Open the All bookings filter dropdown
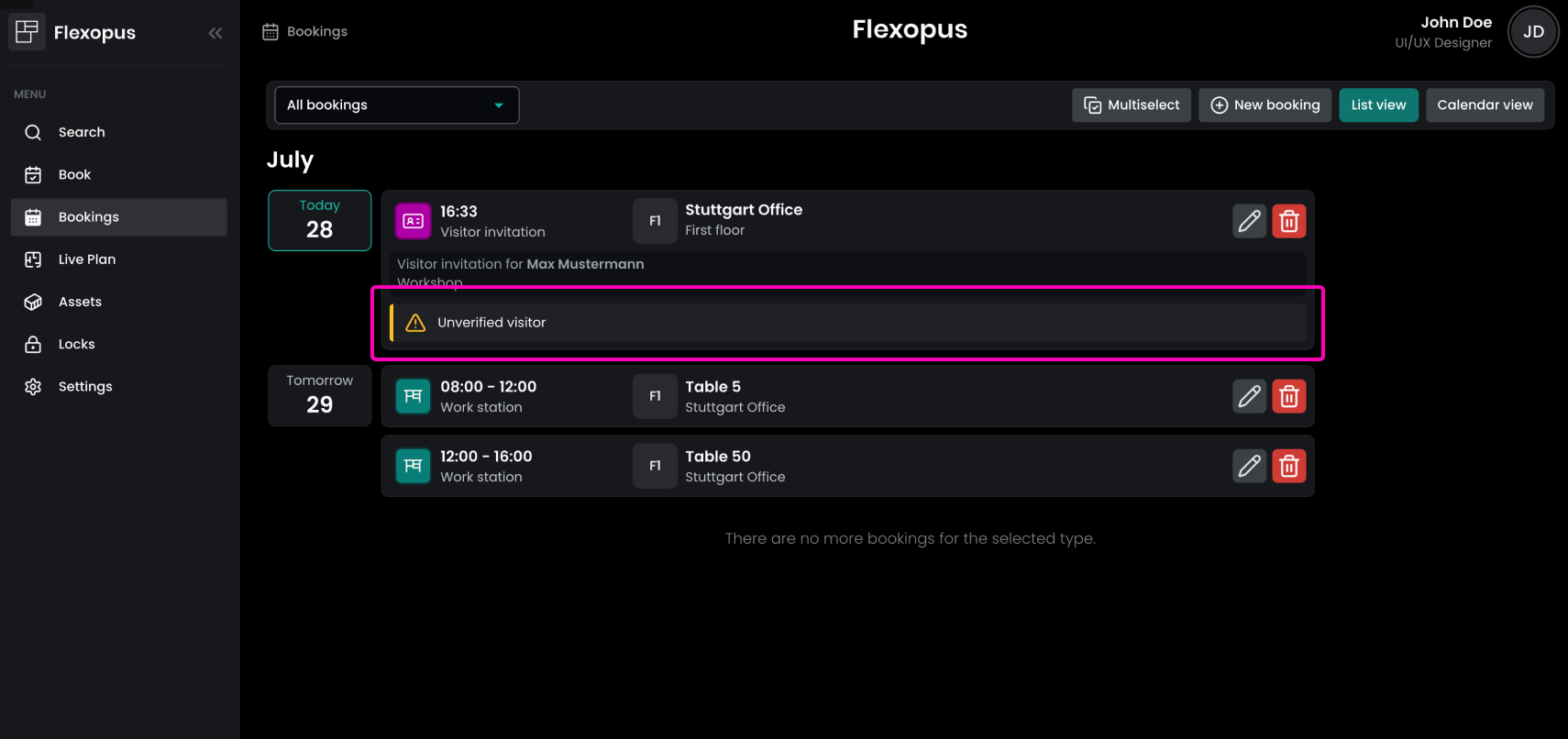This screenshot has width=1568, height=739. [x=396, y=105]
